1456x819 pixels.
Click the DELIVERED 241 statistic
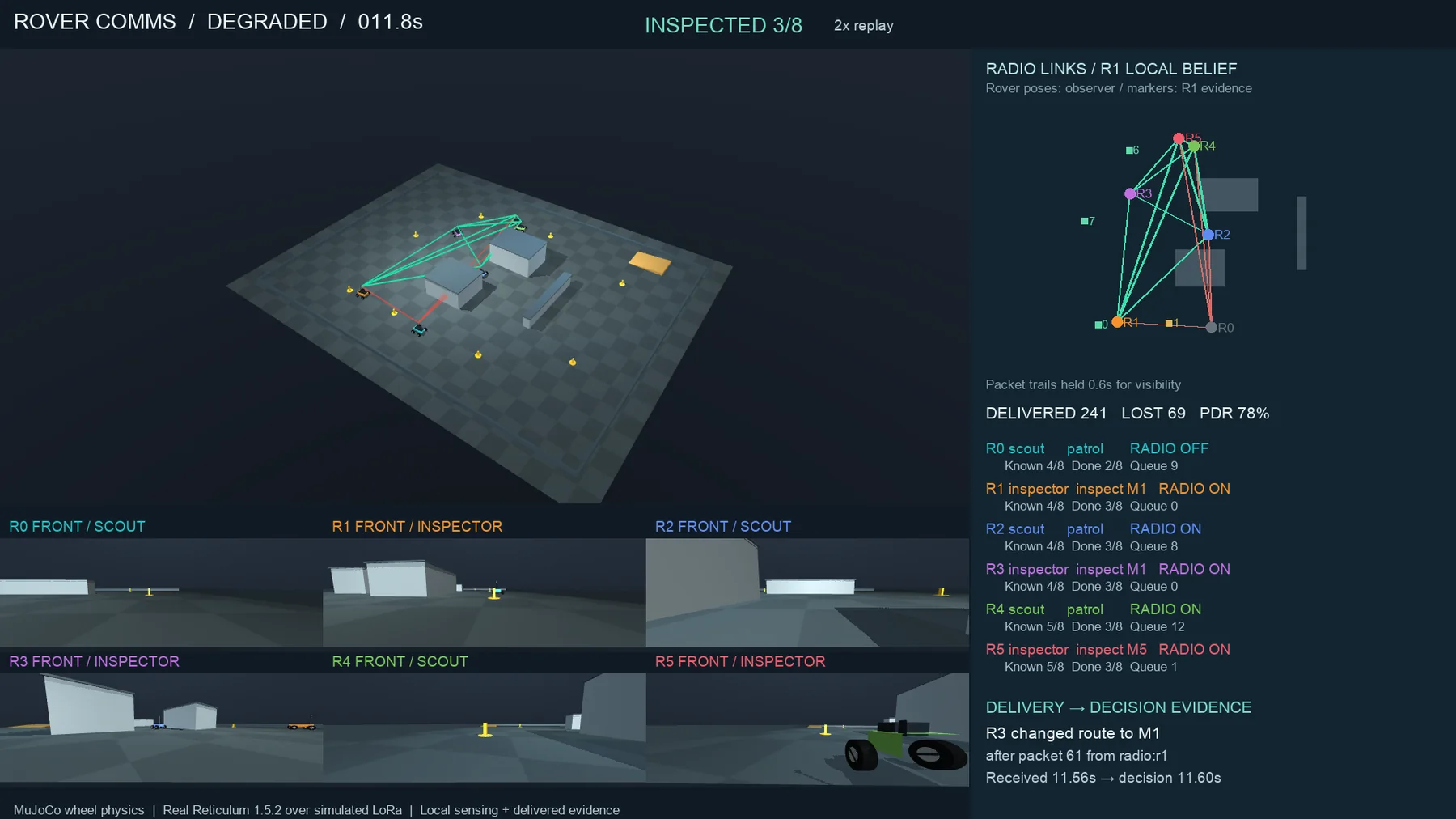point(1046,414)
